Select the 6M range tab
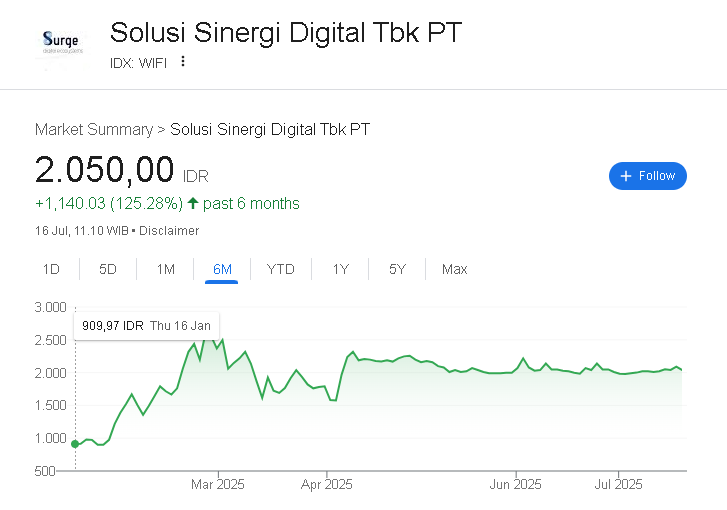Screen dimensions: 727x510 click(x=222, y=269)
